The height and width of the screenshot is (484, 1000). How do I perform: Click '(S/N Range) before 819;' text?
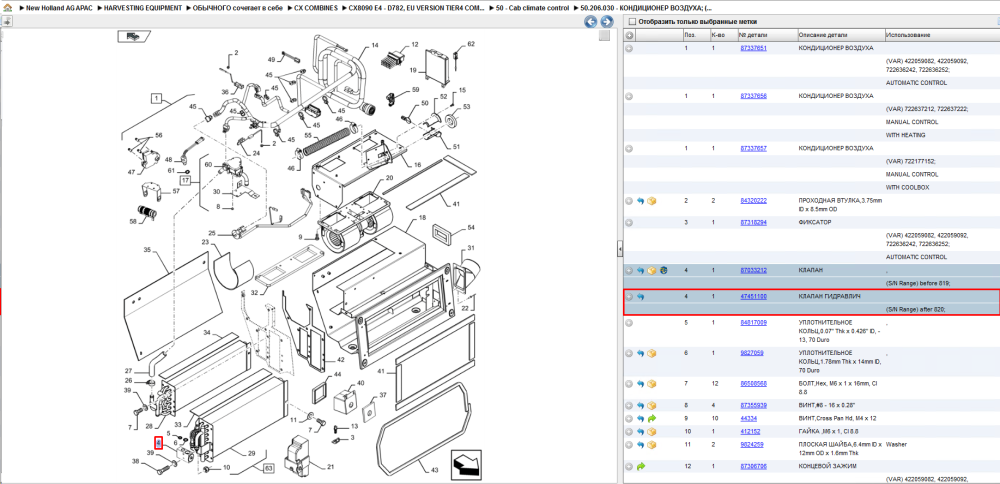(918, 284)
